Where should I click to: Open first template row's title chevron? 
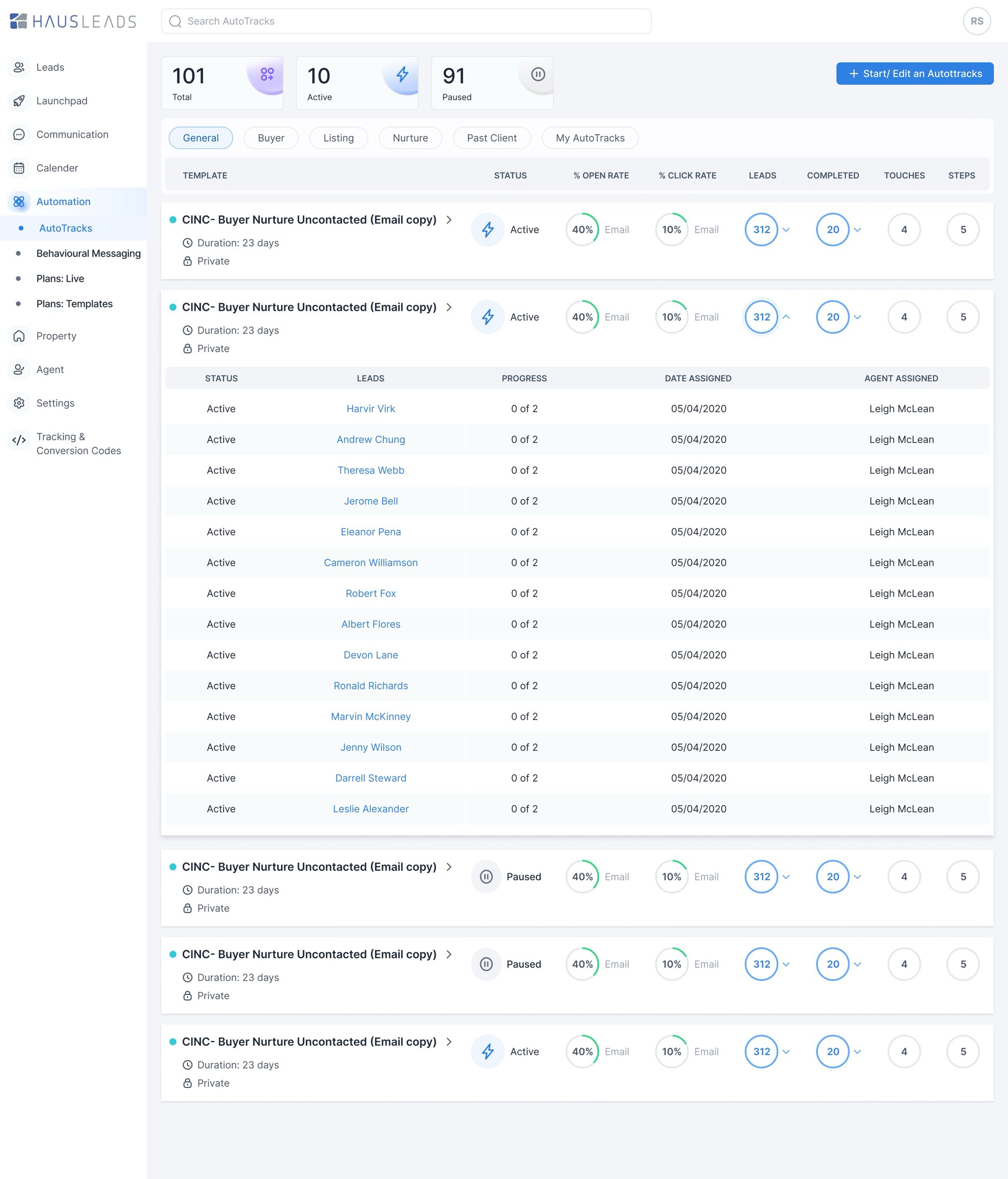449,220
